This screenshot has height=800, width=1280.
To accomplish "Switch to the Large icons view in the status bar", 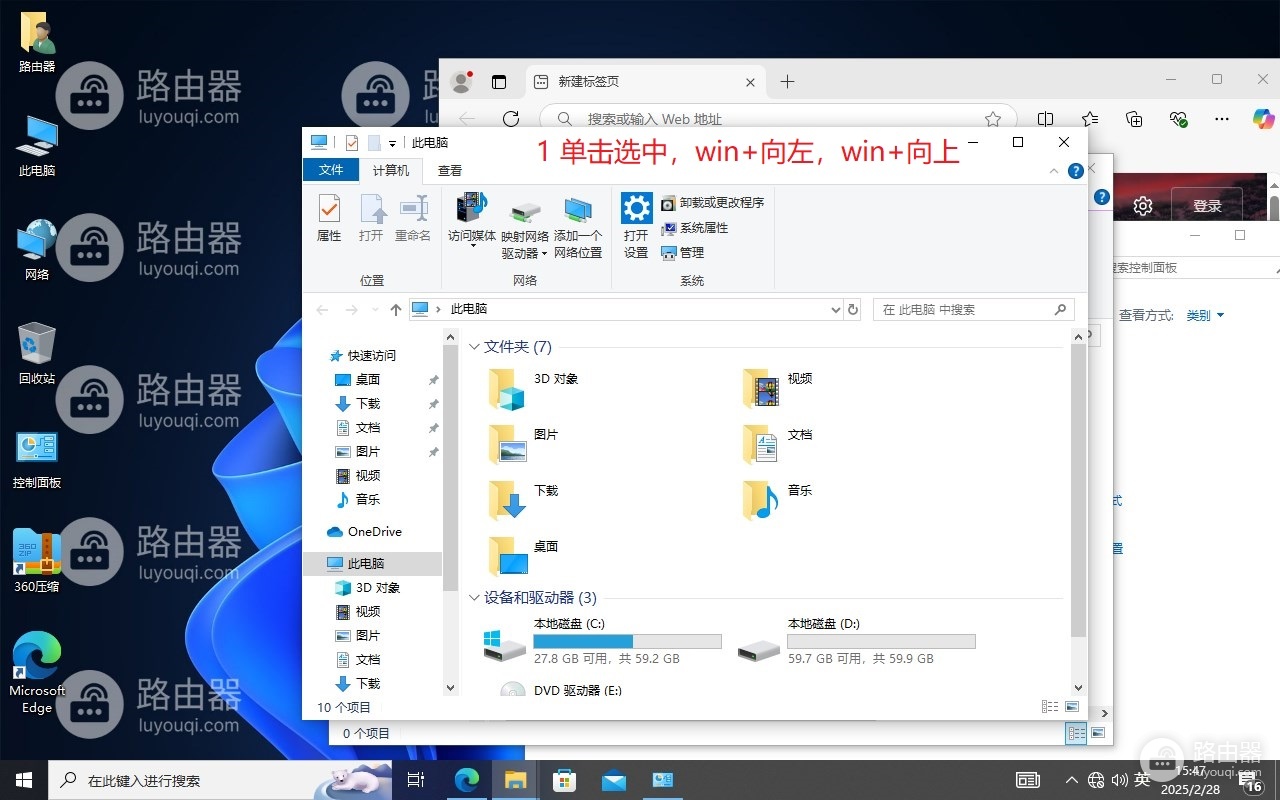I will [x=1072, y=707].
